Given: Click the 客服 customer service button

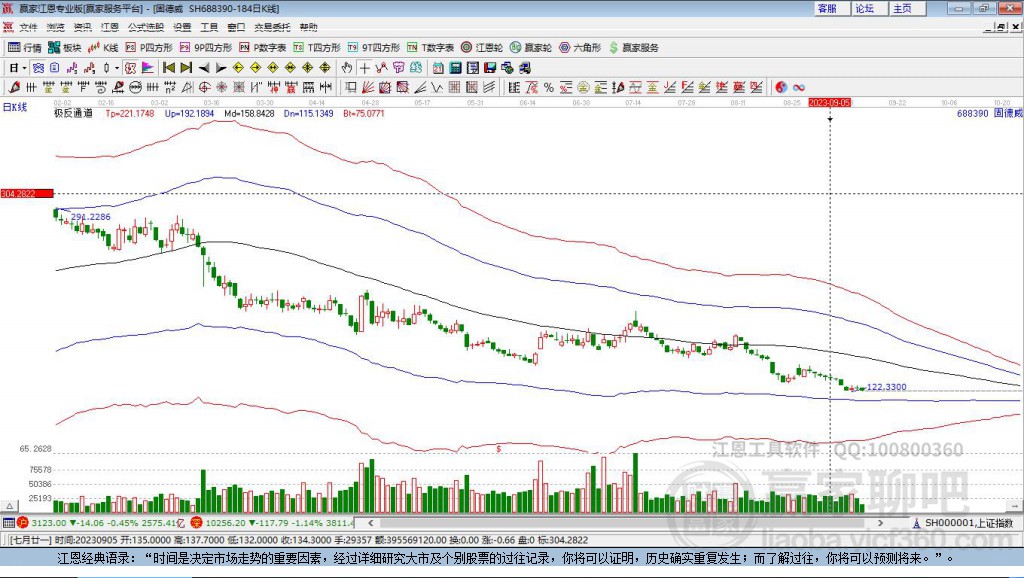Looking at the screenshot, I should tap(827, 8).
